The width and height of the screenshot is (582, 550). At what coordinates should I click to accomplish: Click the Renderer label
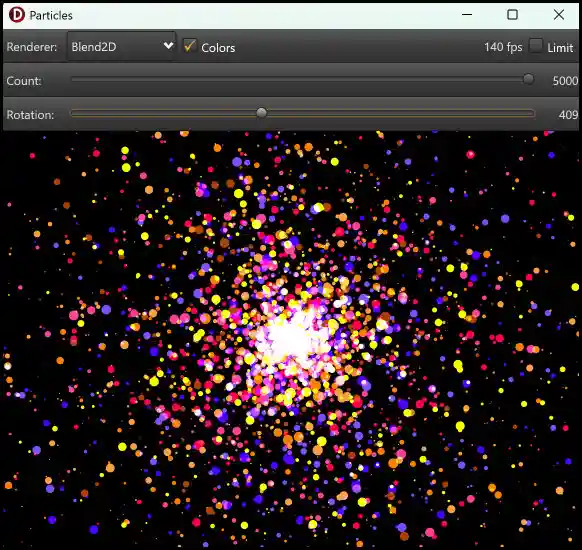coord(32,47)
